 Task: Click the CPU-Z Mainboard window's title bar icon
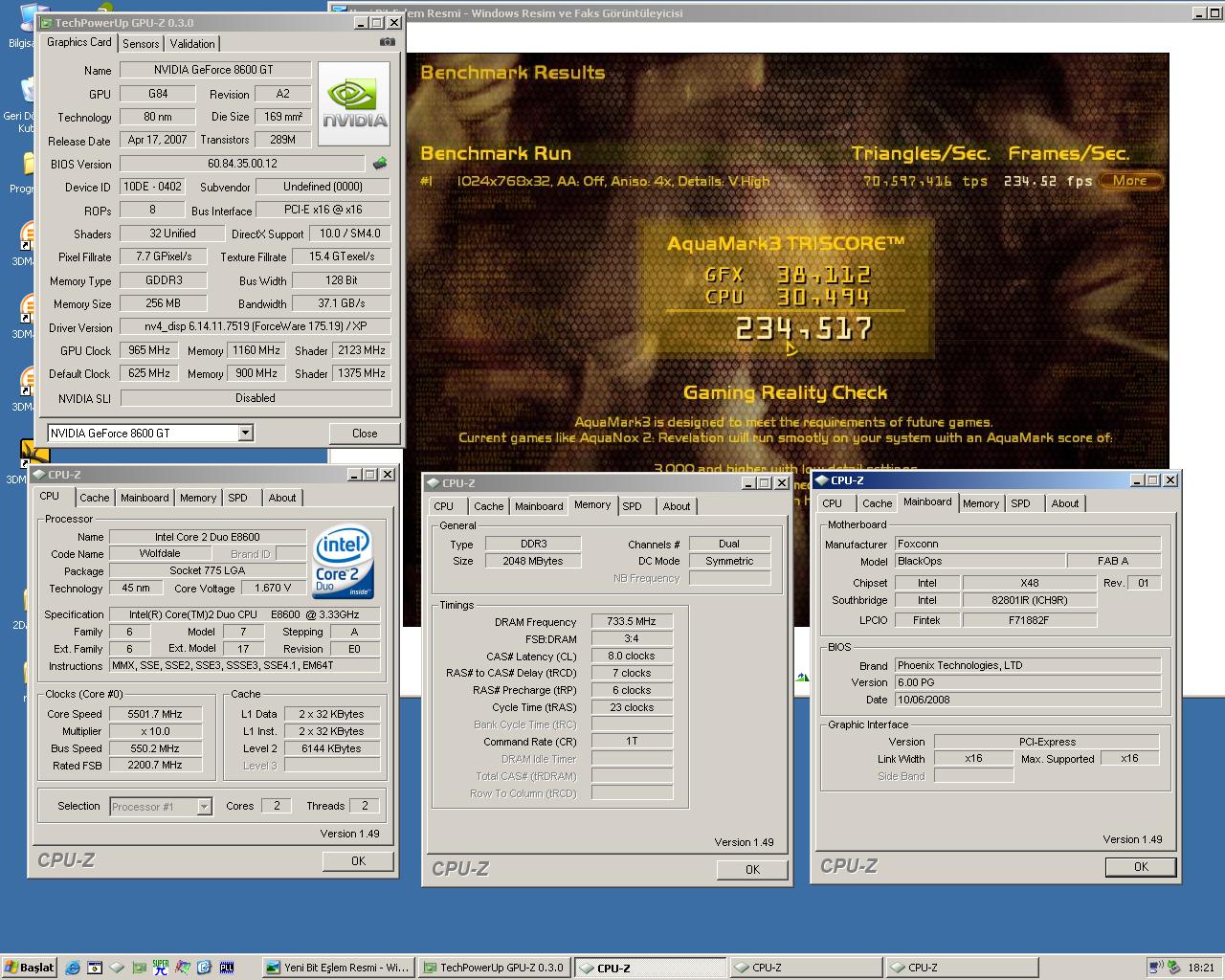(x=821, y=480)
